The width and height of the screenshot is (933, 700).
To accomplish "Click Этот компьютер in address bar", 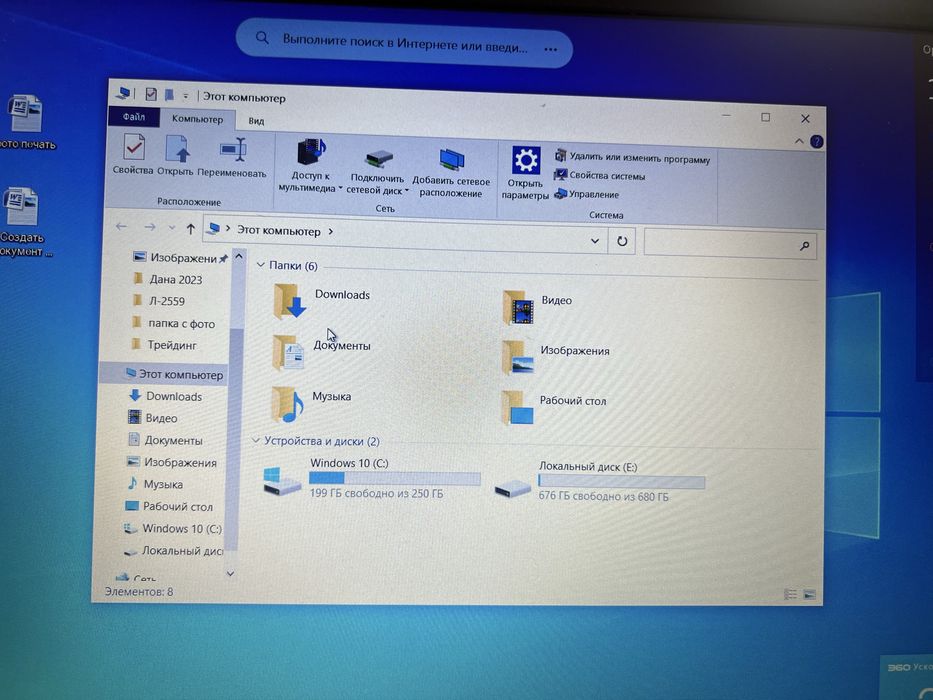I will (x=278, y=231).
